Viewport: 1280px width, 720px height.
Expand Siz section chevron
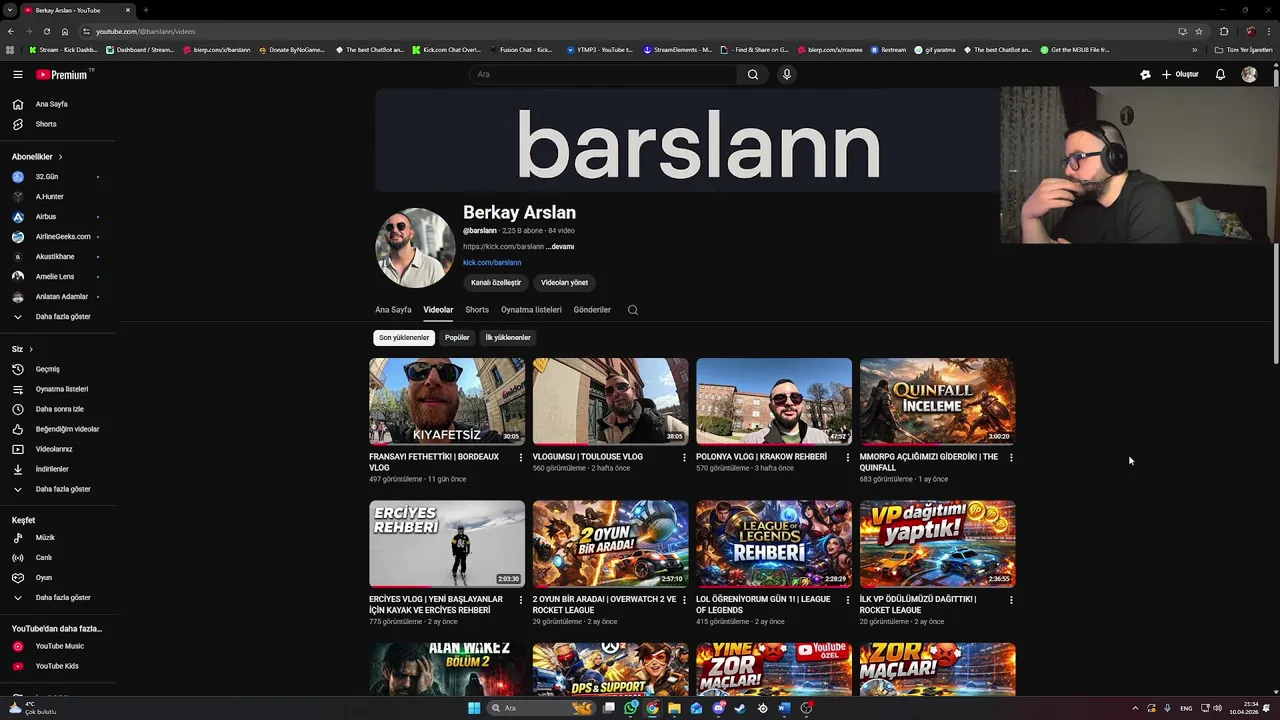point(31,349)
